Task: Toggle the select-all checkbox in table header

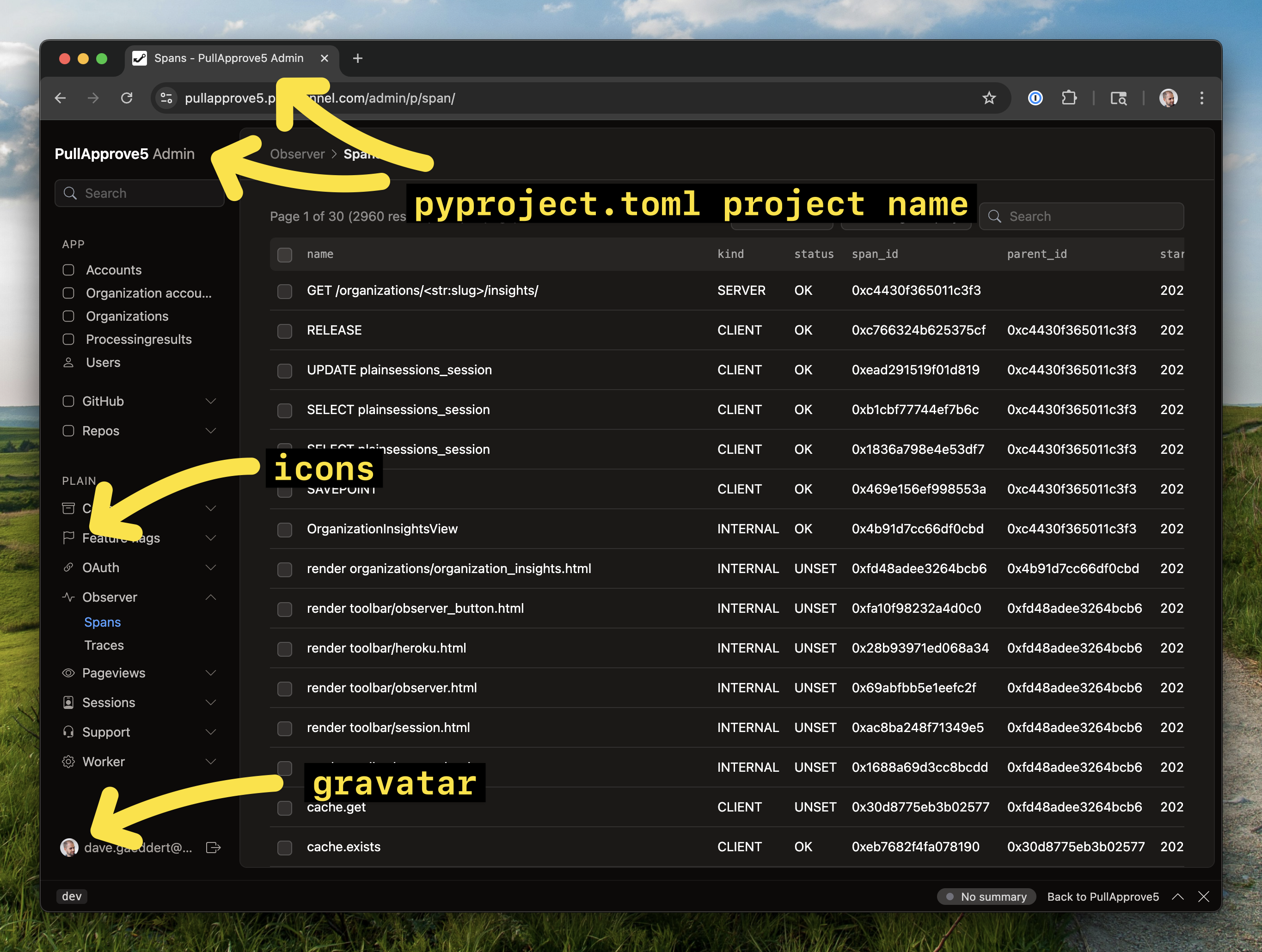Action: tap(285, 254)
